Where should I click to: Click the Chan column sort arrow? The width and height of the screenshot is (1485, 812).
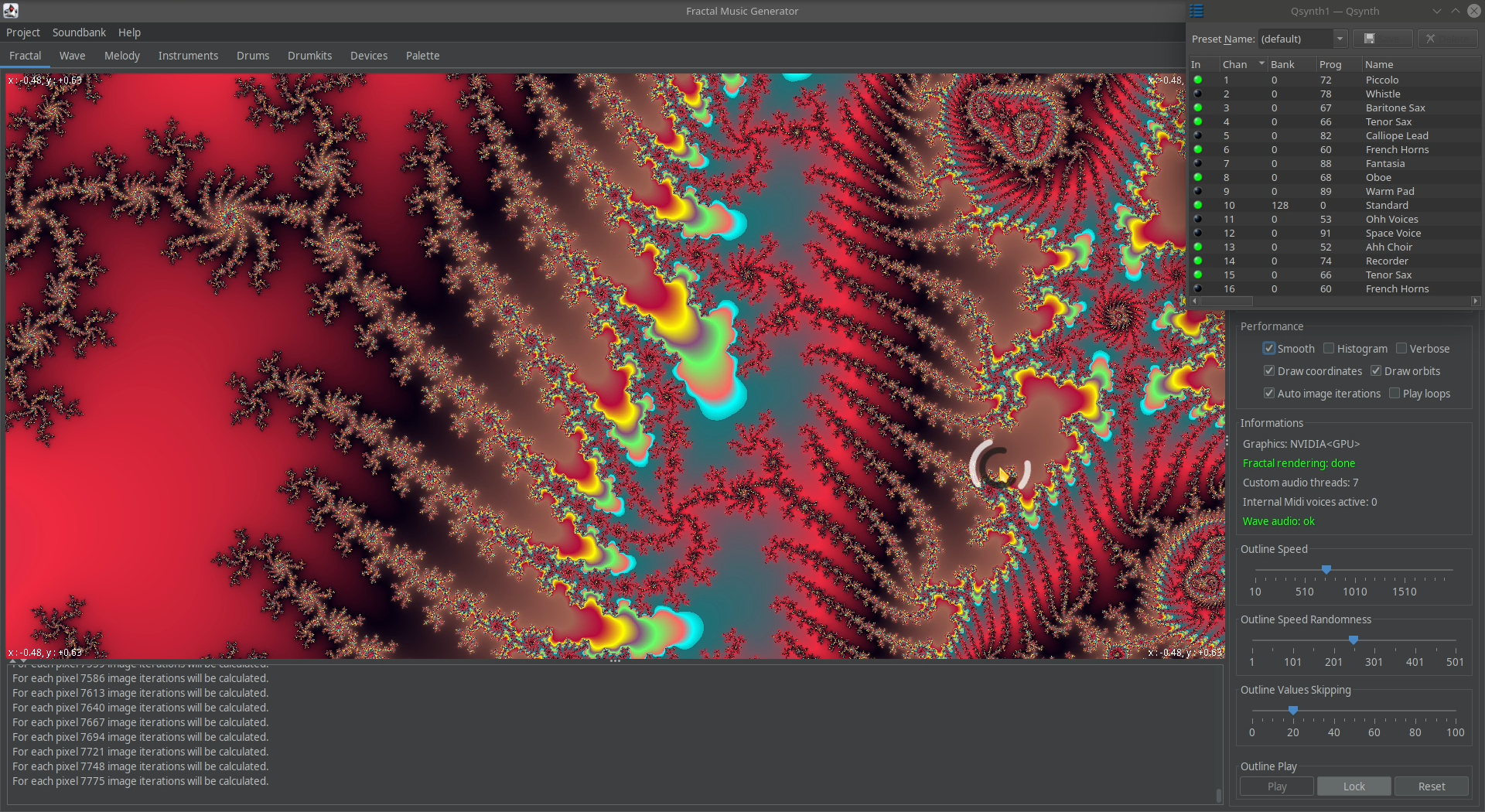click(x=1261, y=63)
